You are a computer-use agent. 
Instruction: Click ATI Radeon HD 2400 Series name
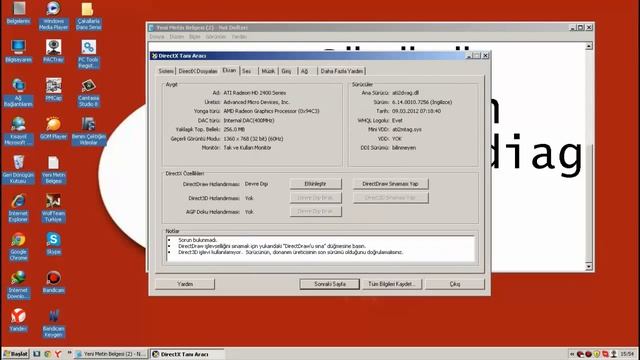coord(255,93)
